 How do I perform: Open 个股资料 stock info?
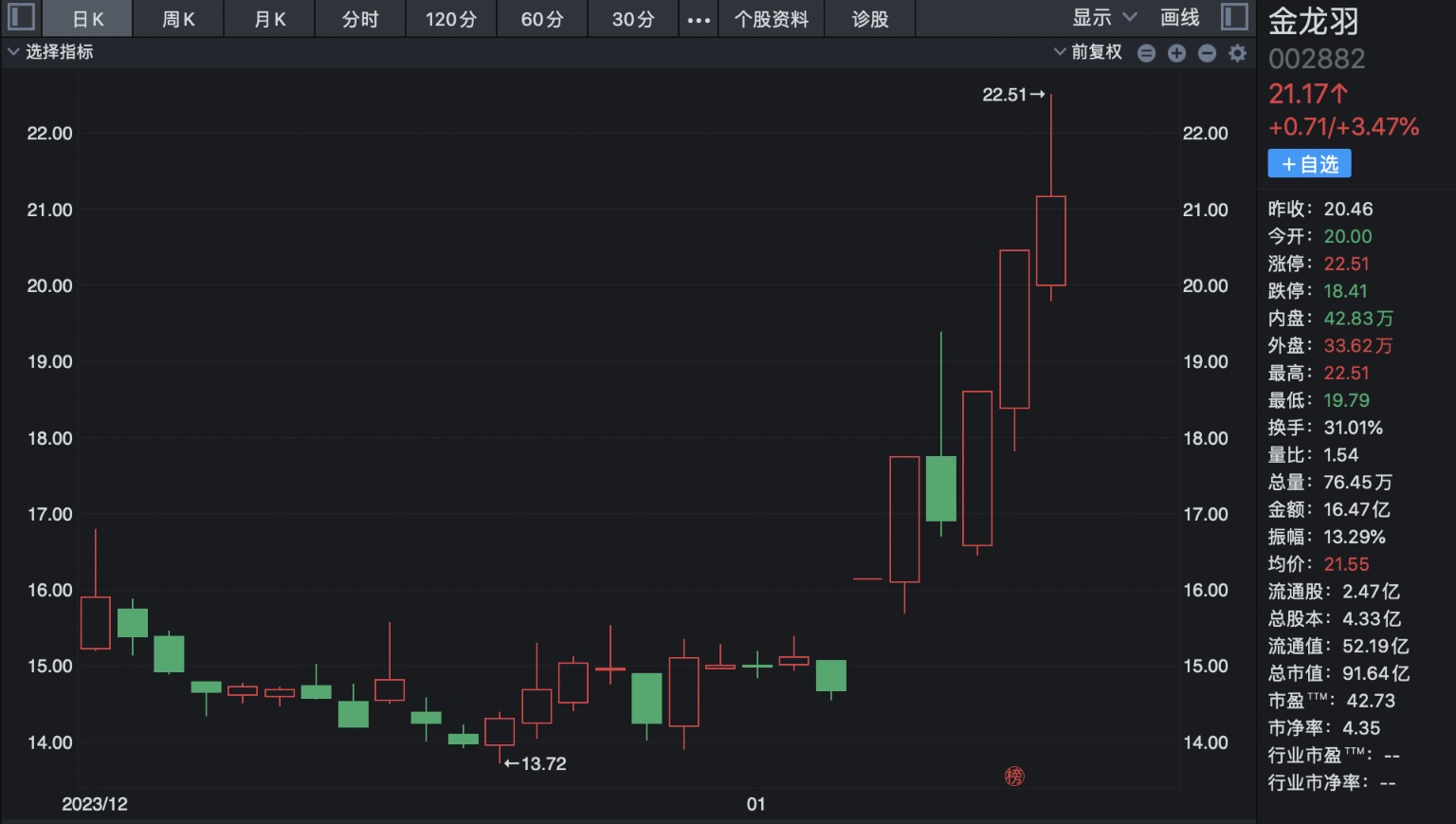click(772, 19)
